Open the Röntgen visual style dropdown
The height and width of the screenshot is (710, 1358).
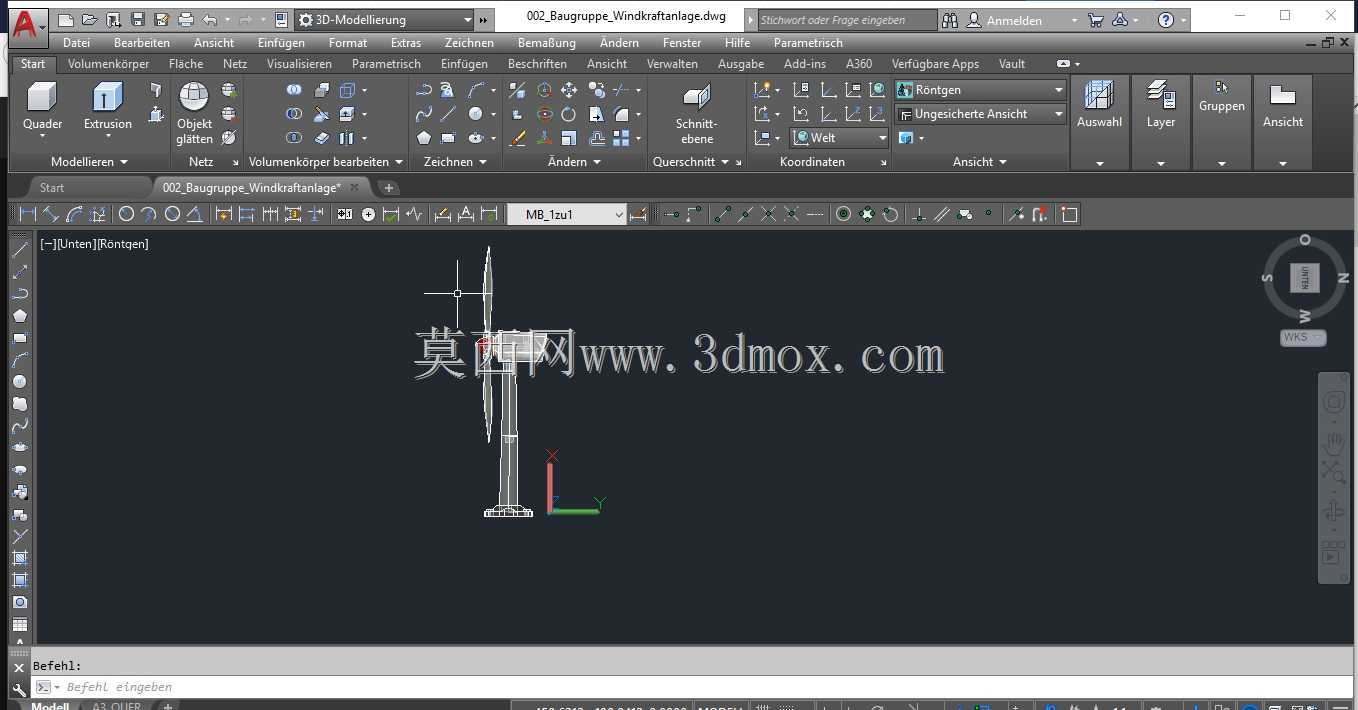pos(981,90)
